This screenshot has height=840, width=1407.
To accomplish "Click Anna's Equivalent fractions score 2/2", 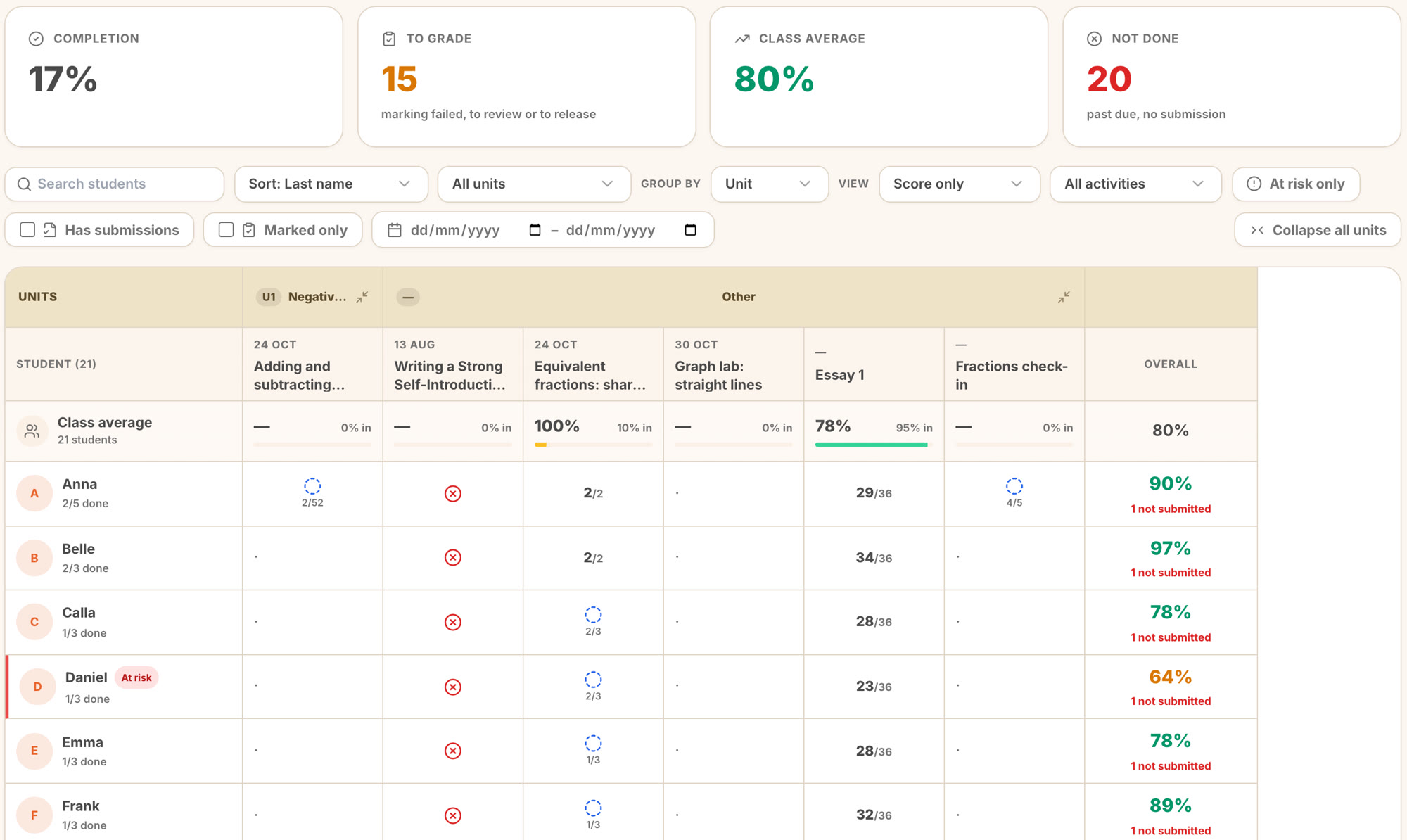I will pos(593,493).
